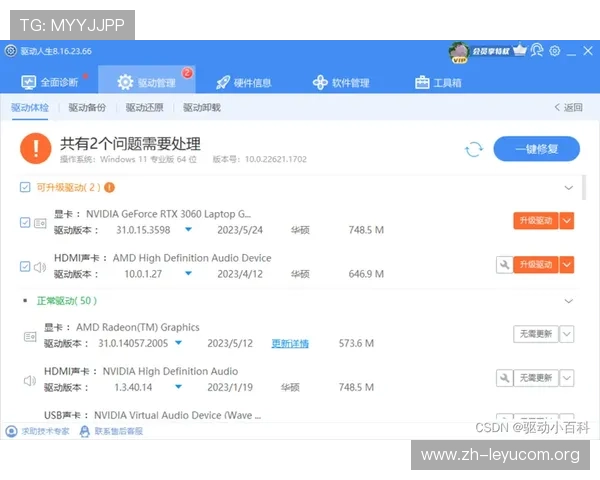The image size is (600, 480).
Task: Open the options arrow for AMD Radeon Graphics
Action: pyautogui.click(x=567, y=334)
